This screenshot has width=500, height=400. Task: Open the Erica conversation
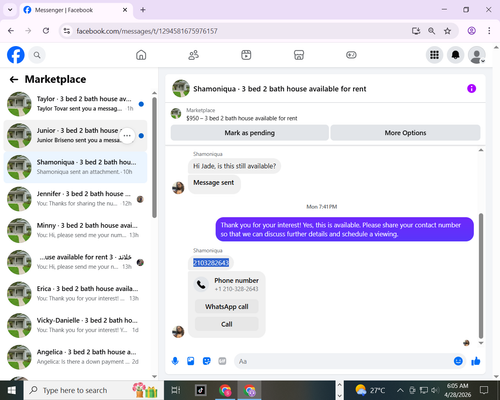[x=76, y=294]
